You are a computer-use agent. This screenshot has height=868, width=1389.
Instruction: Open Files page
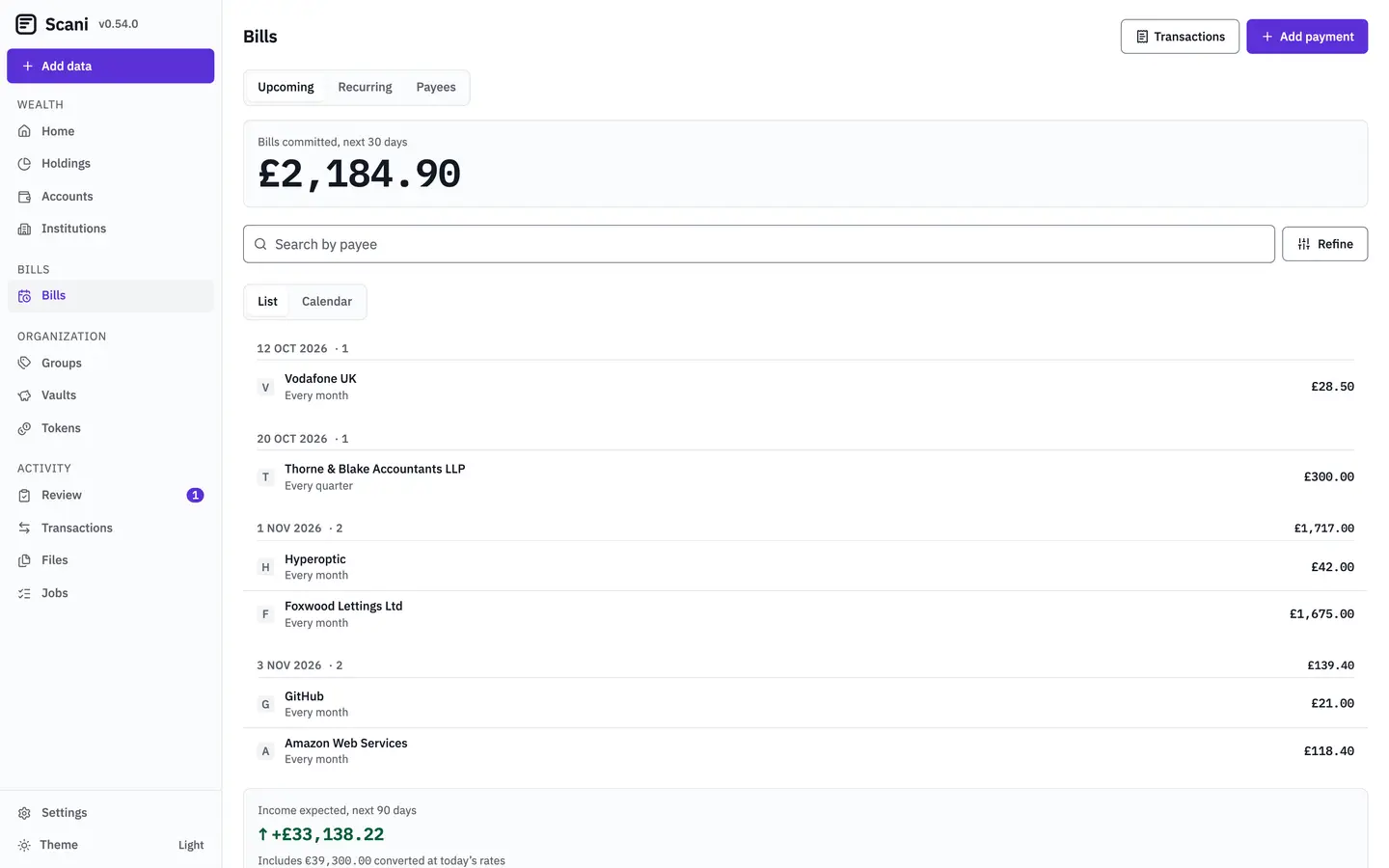coord(110,560)
